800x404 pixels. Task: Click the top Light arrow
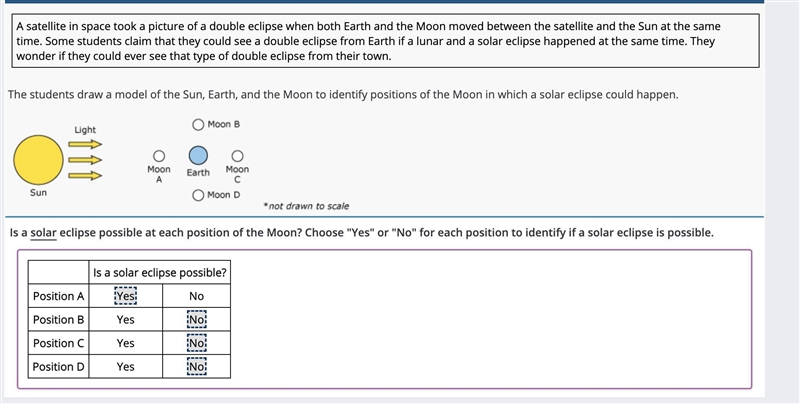[85, 144]
